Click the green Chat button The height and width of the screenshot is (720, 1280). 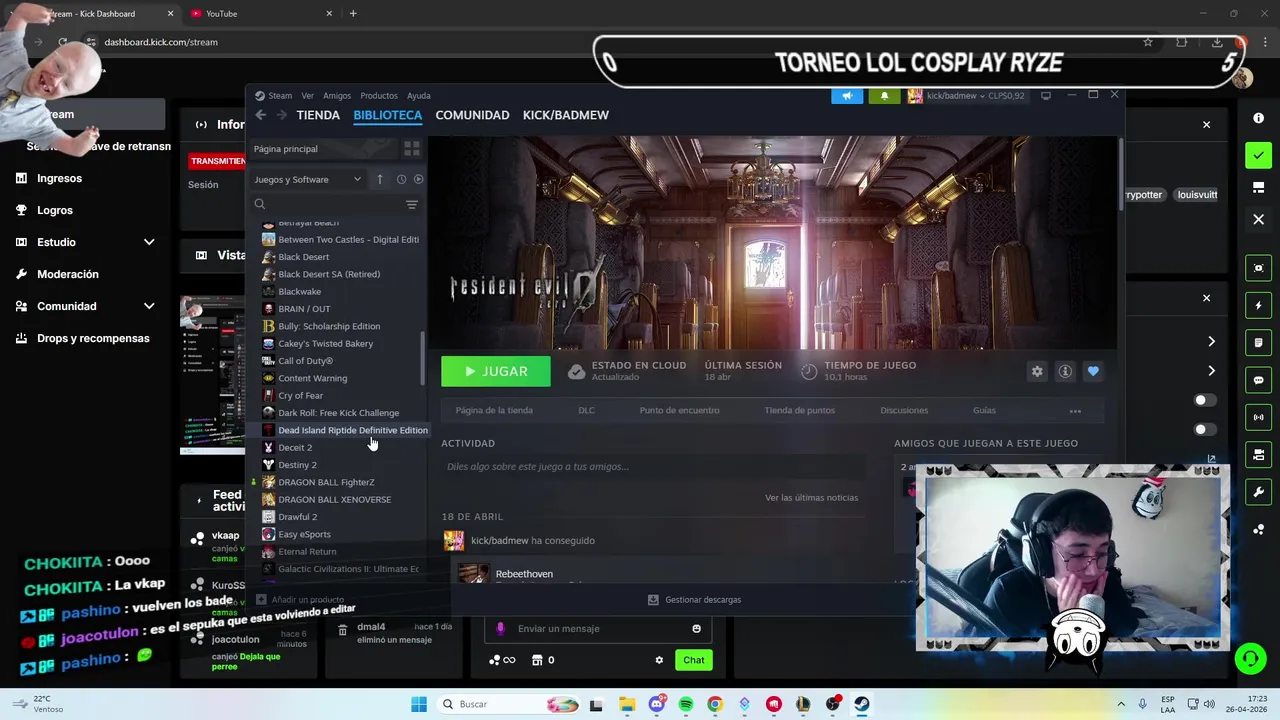694,660
